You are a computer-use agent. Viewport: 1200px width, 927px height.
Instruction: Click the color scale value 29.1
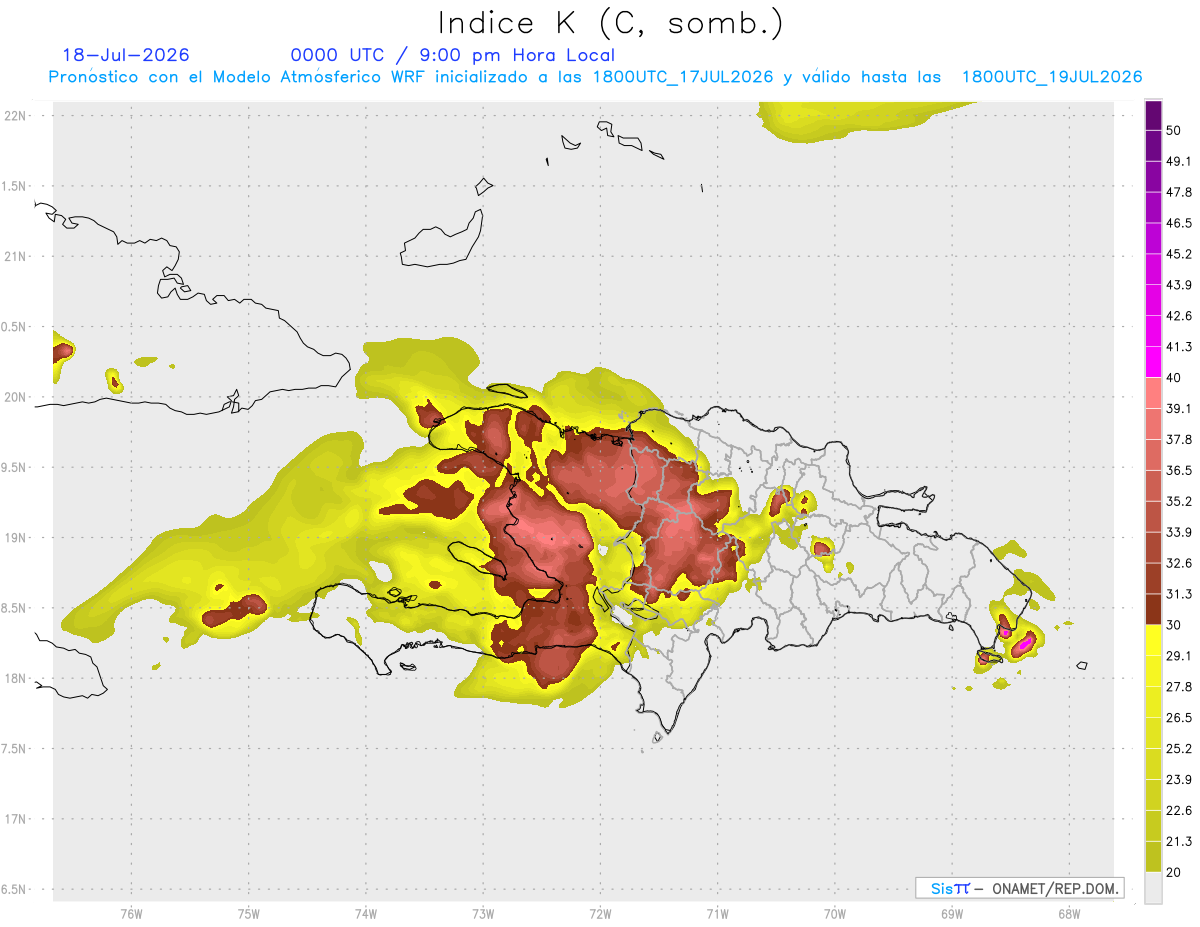1179,656
